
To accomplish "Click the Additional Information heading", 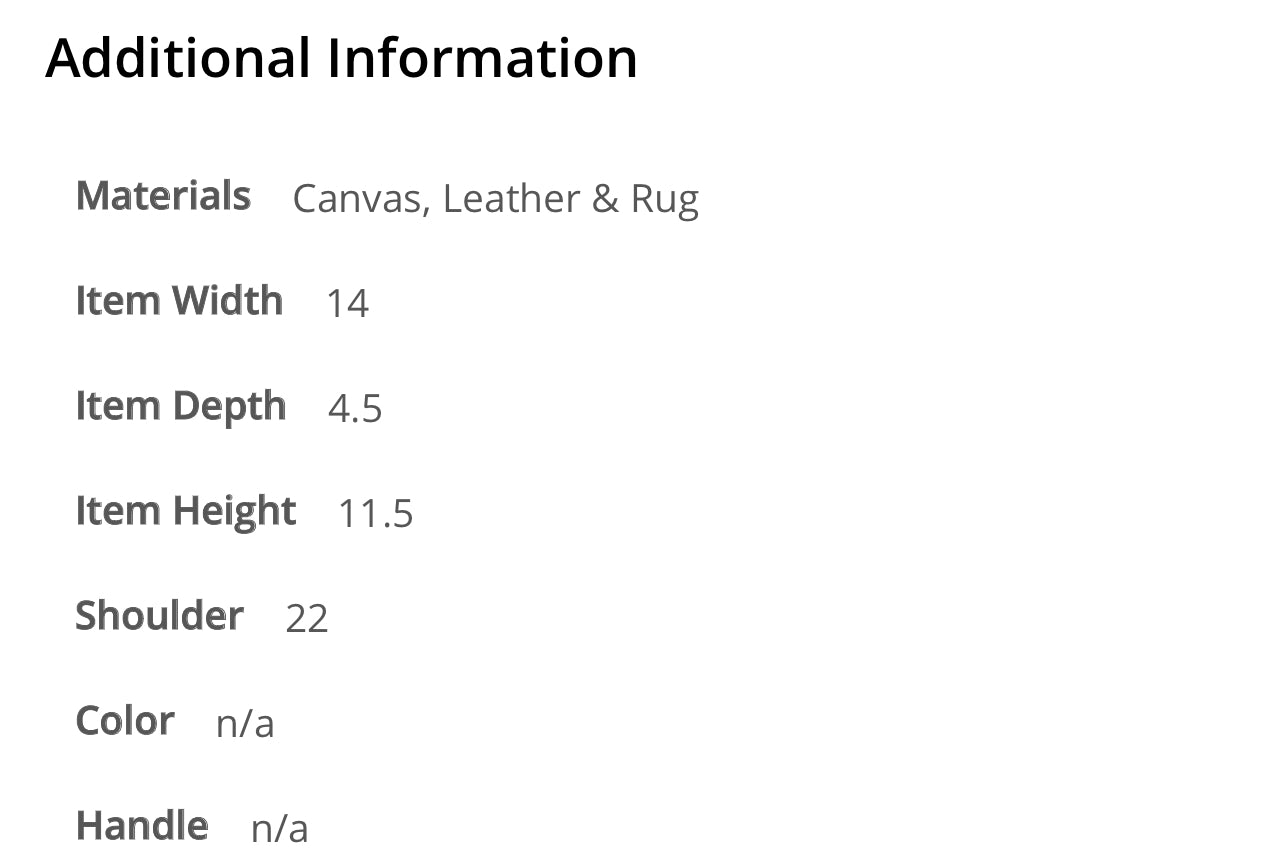I will [341, 58].
